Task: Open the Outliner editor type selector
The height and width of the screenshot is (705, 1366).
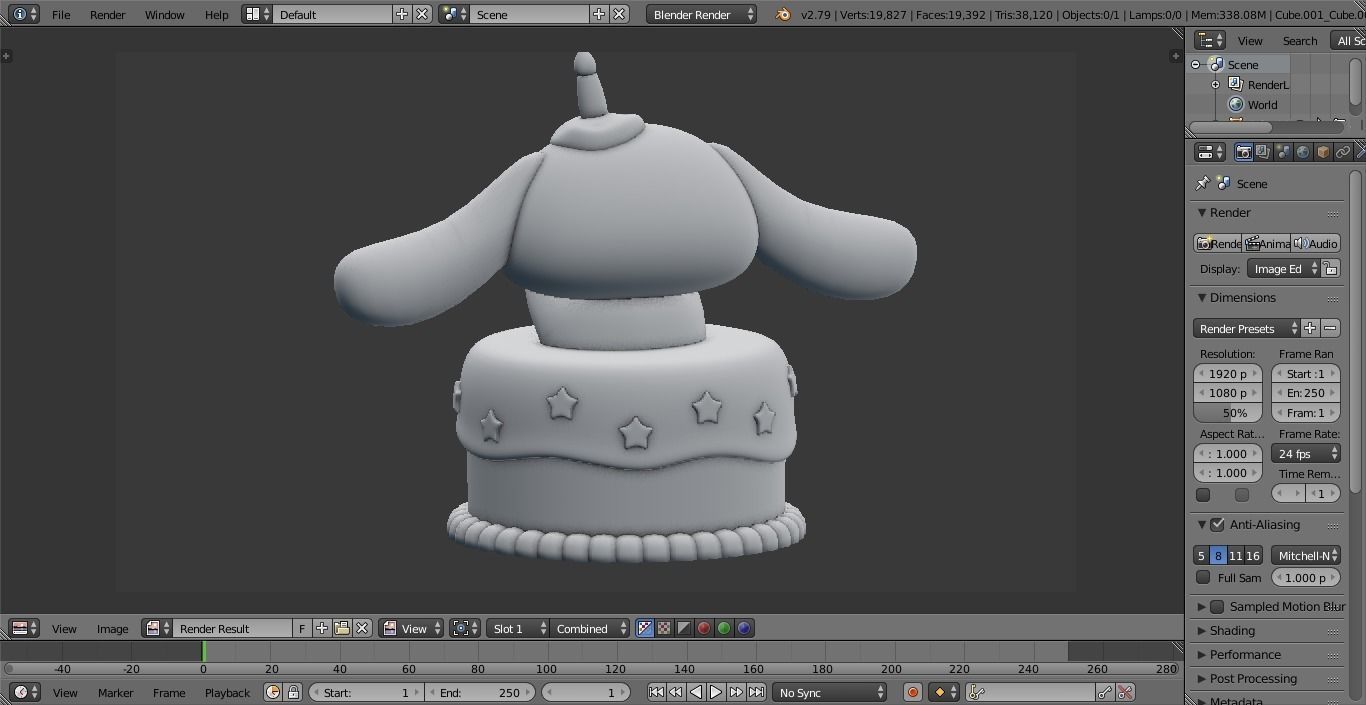Action: tap(1210, 40)
